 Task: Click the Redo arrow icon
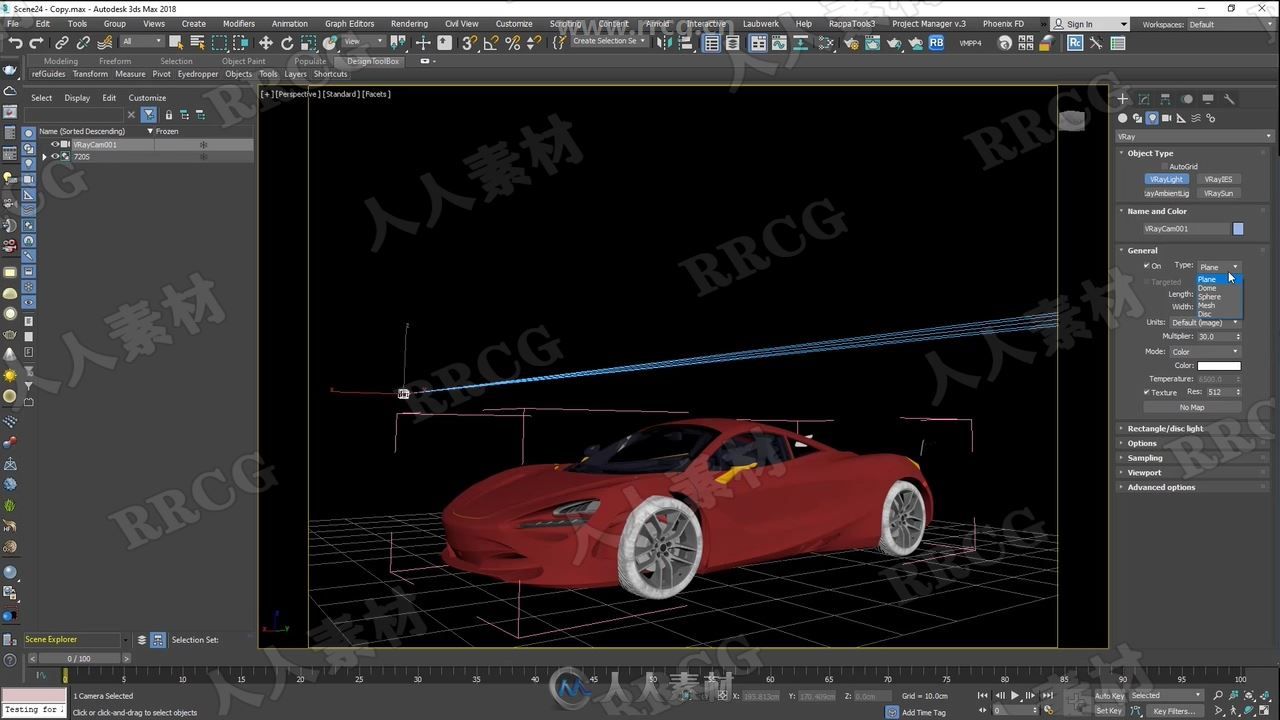coord(37,43)
